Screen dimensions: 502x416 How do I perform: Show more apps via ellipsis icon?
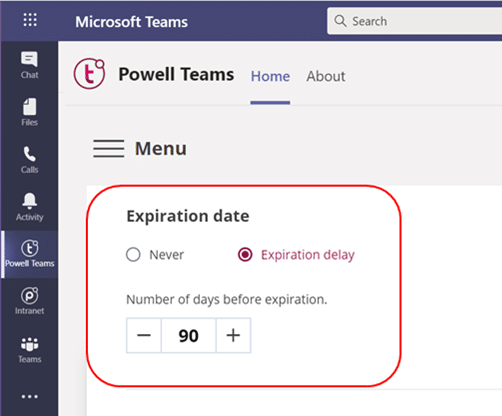(x=29, y=397)
